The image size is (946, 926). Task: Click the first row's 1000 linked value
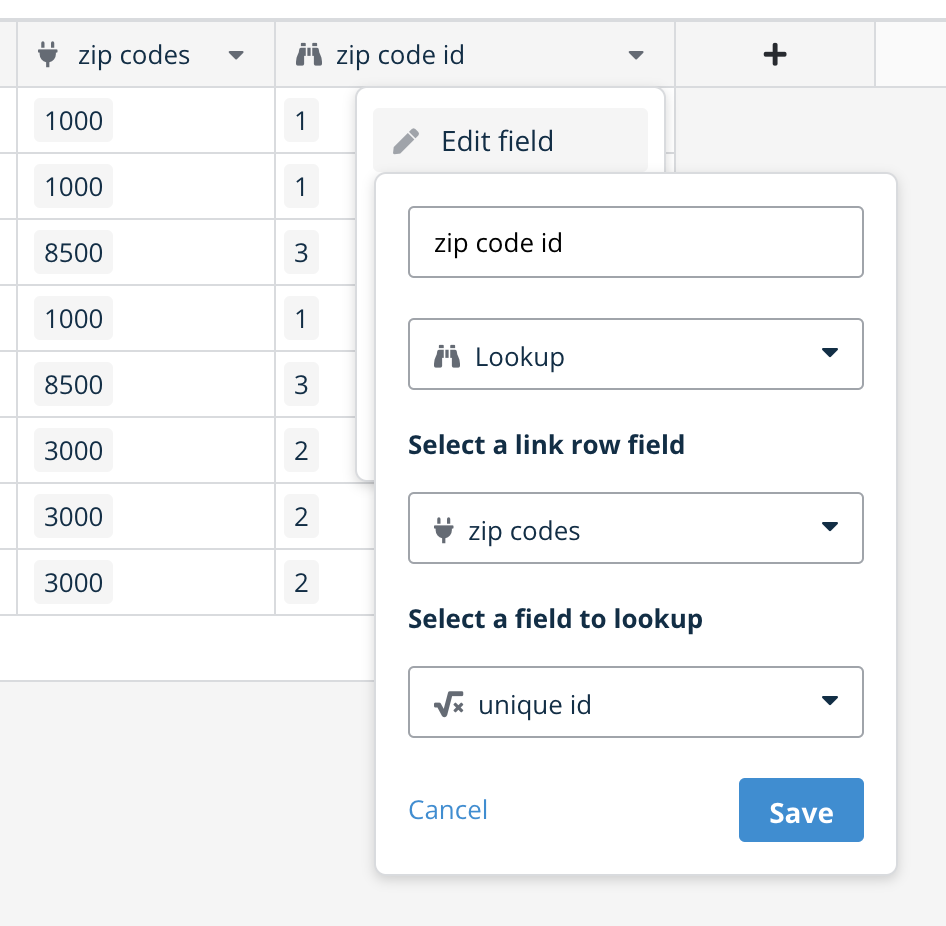(74, 120)
